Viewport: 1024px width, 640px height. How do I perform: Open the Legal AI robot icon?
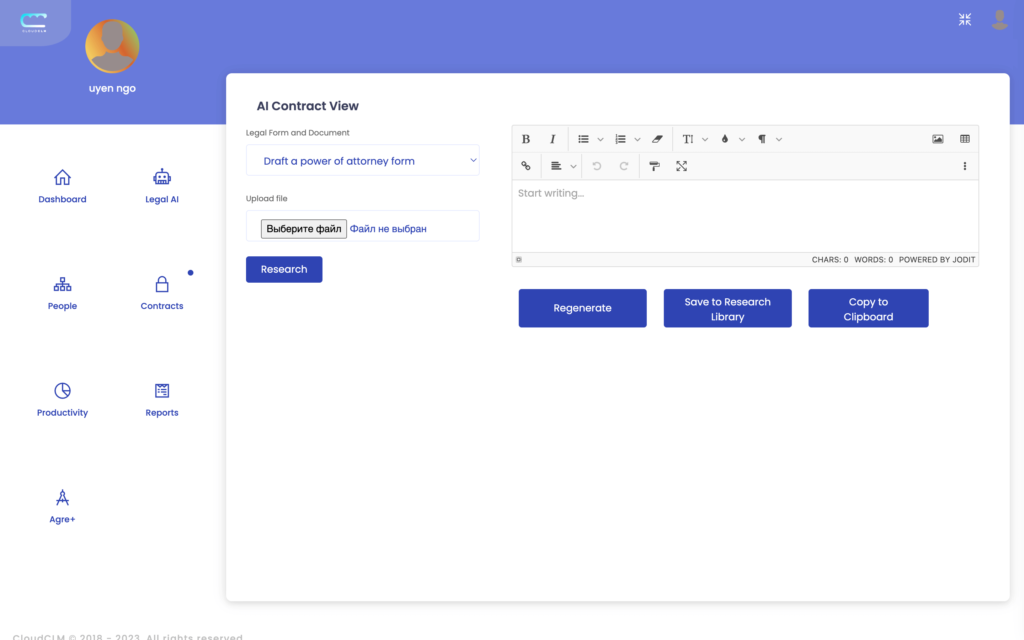click(x=162, y=178)
